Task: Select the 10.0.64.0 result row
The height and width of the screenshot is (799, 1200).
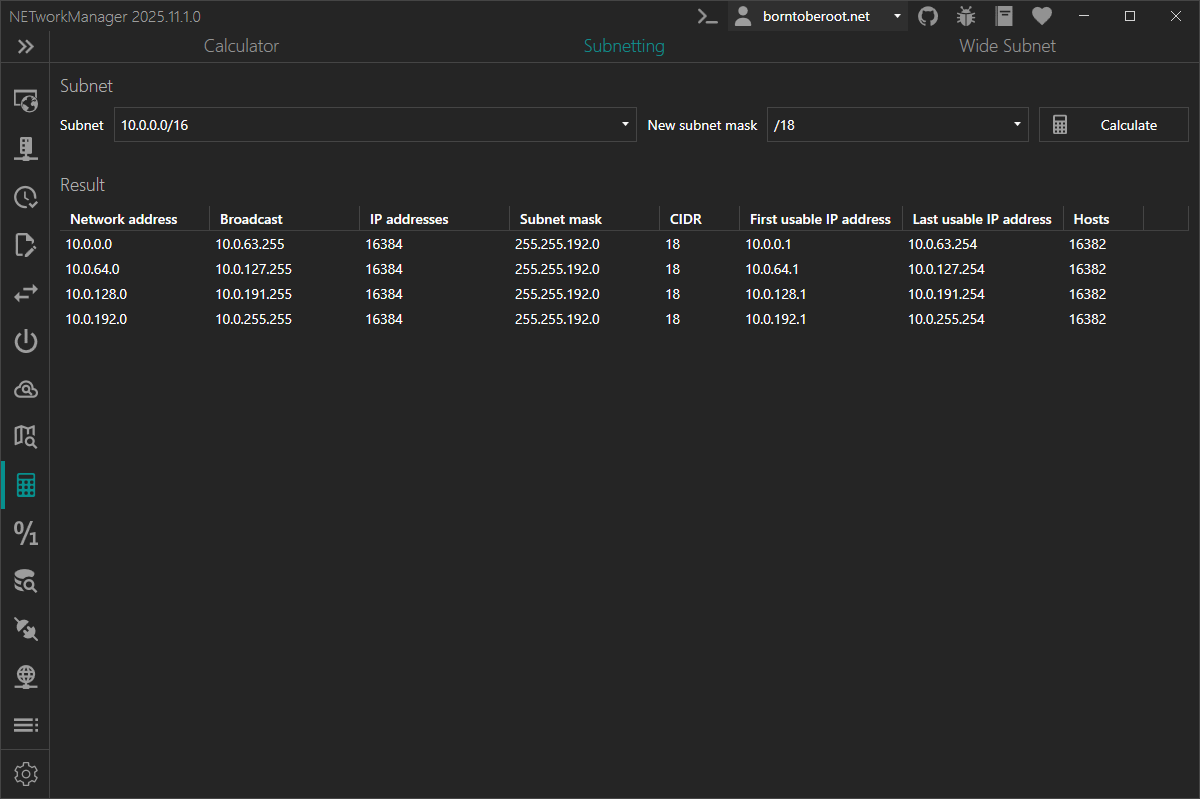Action: (400, 268)
